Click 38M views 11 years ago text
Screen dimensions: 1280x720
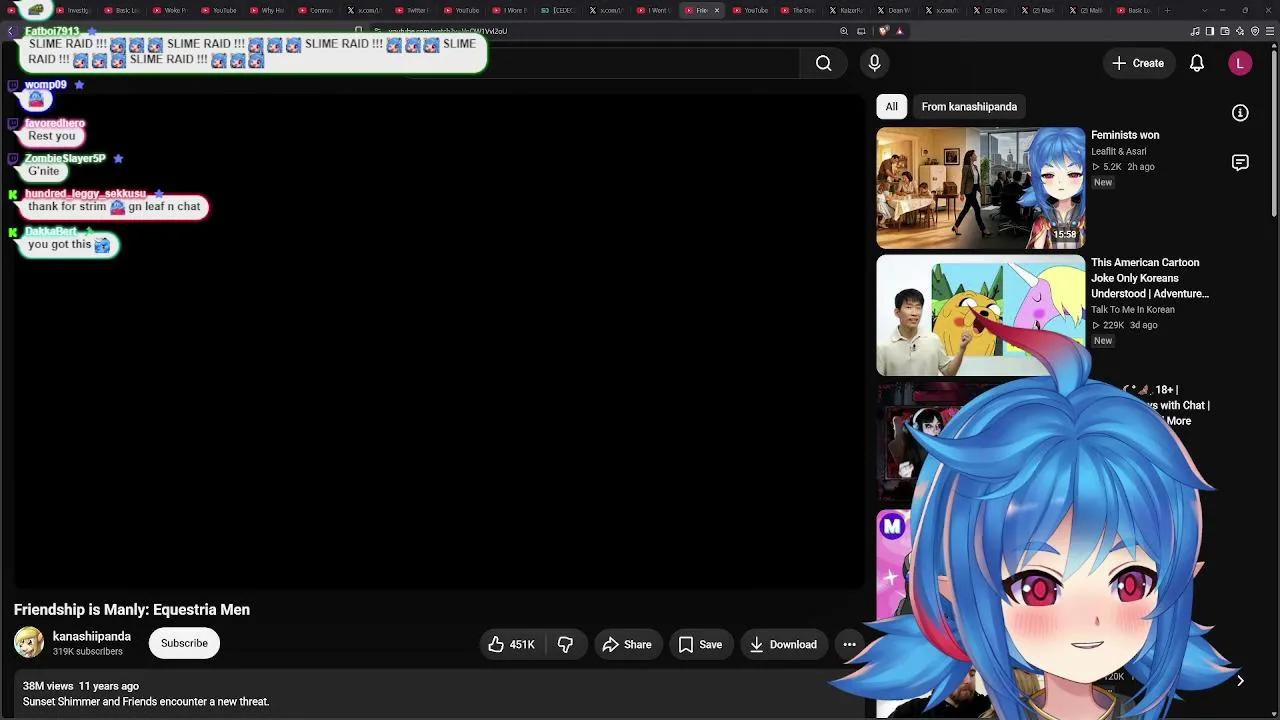(81, 686)
